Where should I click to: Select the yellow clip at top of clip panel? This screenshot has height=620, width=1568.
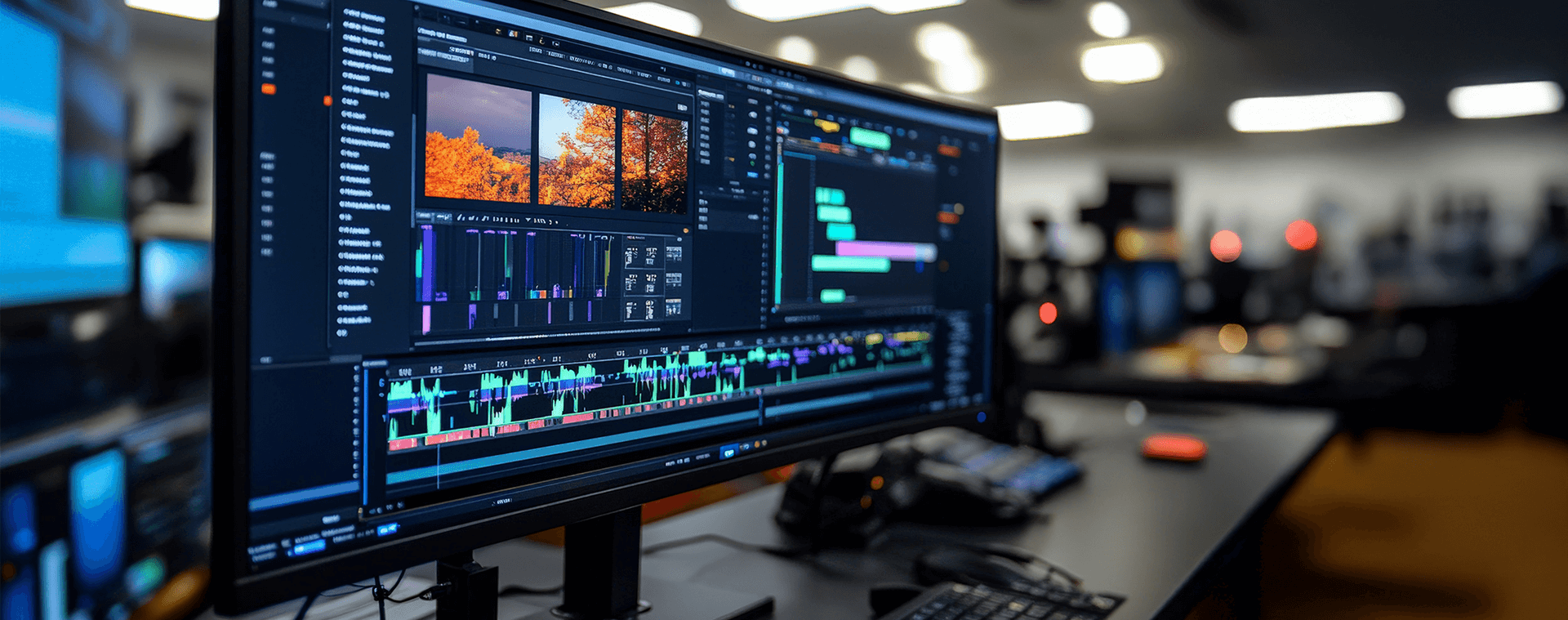point(826,126)
